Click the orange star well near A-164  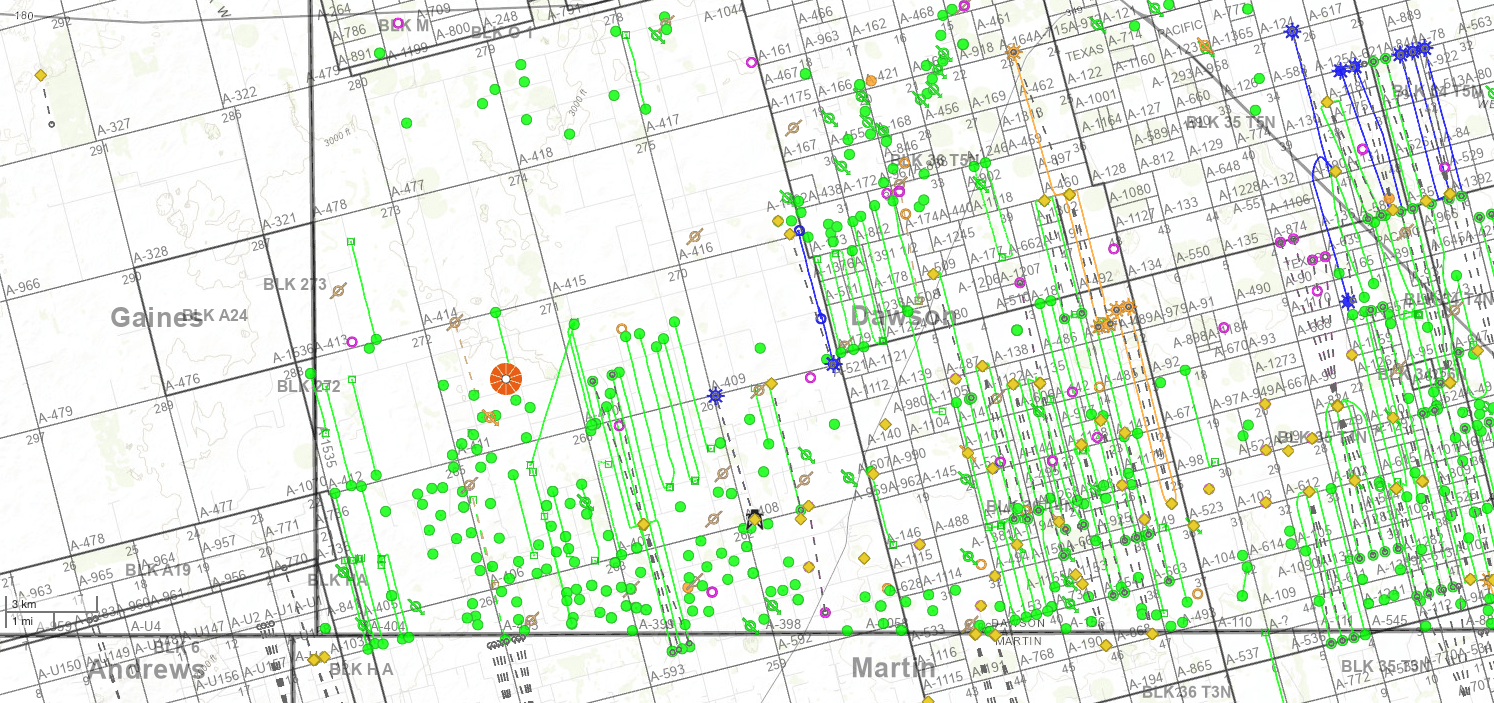(x=1014, y=51)
